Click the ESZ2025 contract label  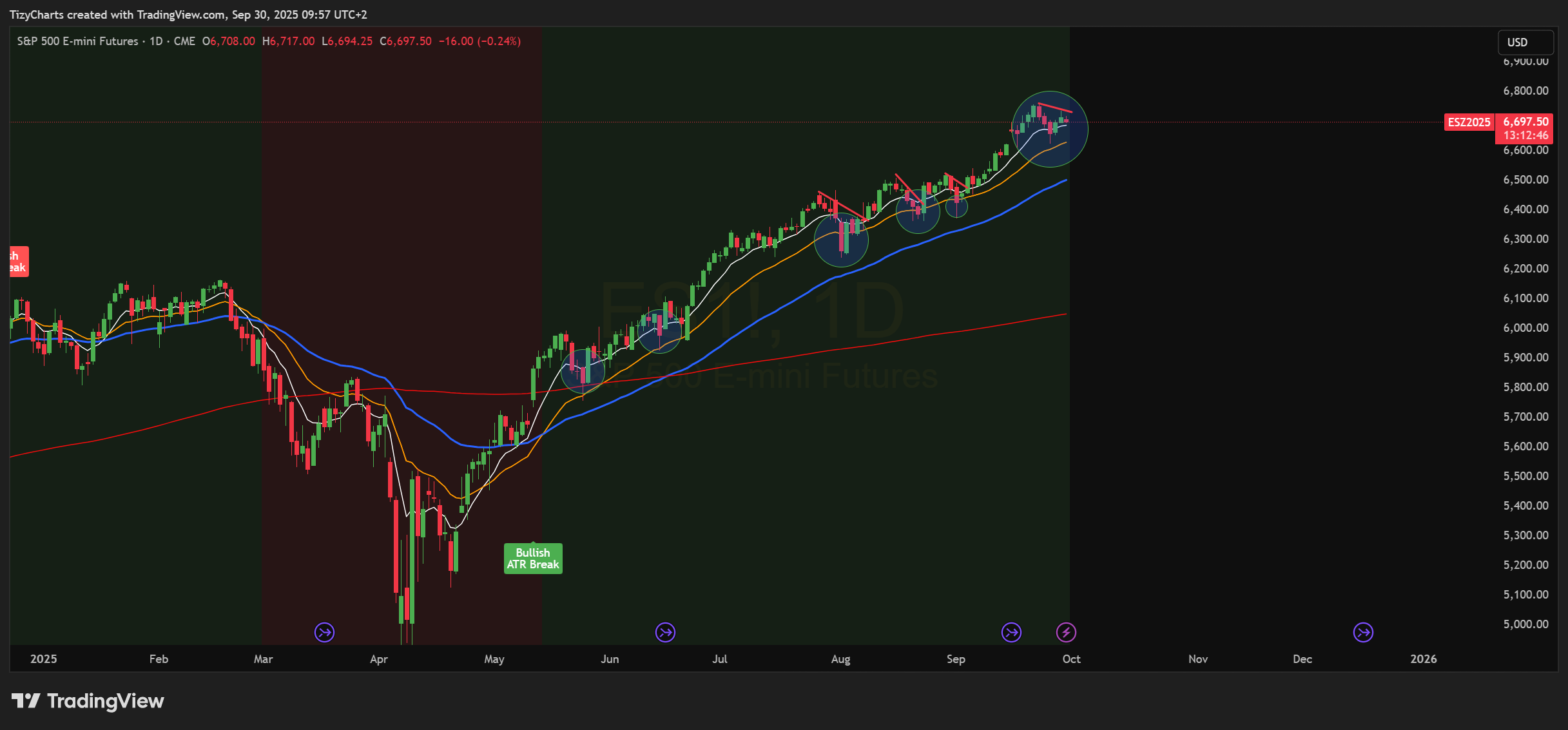(x=1469, y=122)
